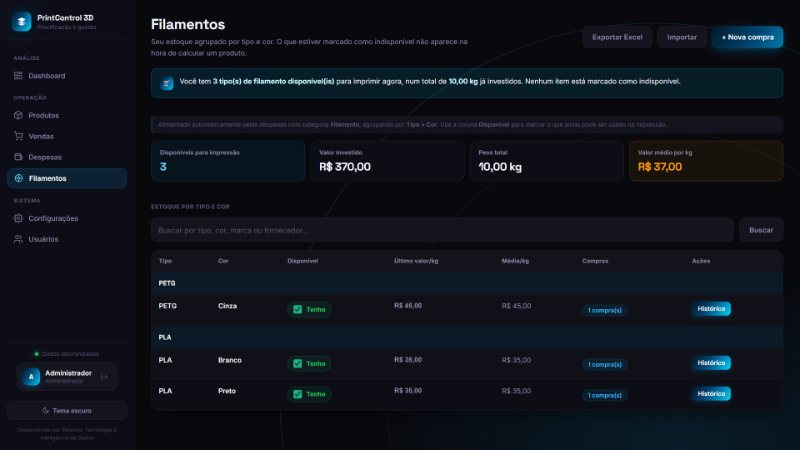Click 1 compra(s) badge for PLA Preto
This screenshot has width=800, height=450.
(605, 395)
